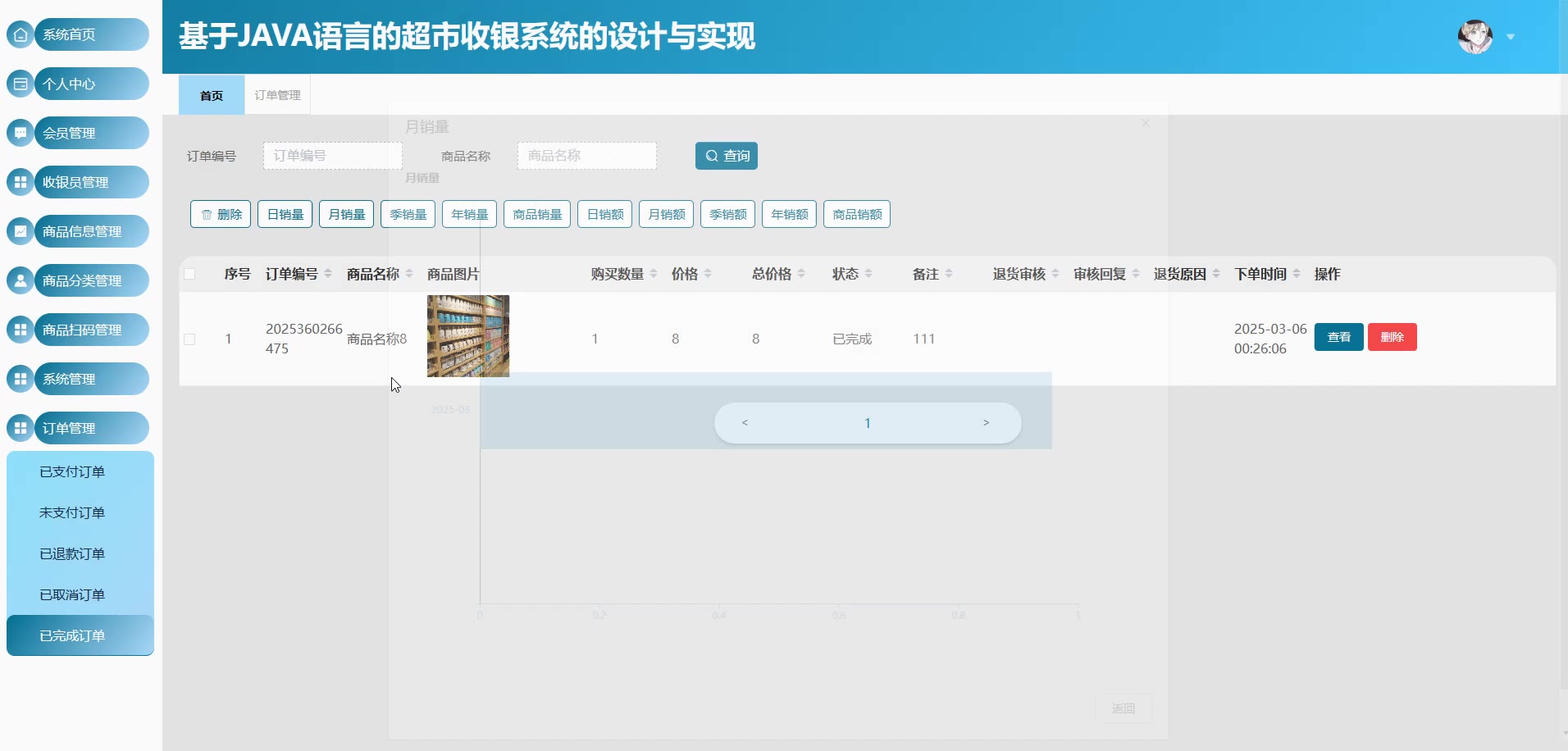
Task: Click the product shelf thumbnail image
Action: click(467, 336)
